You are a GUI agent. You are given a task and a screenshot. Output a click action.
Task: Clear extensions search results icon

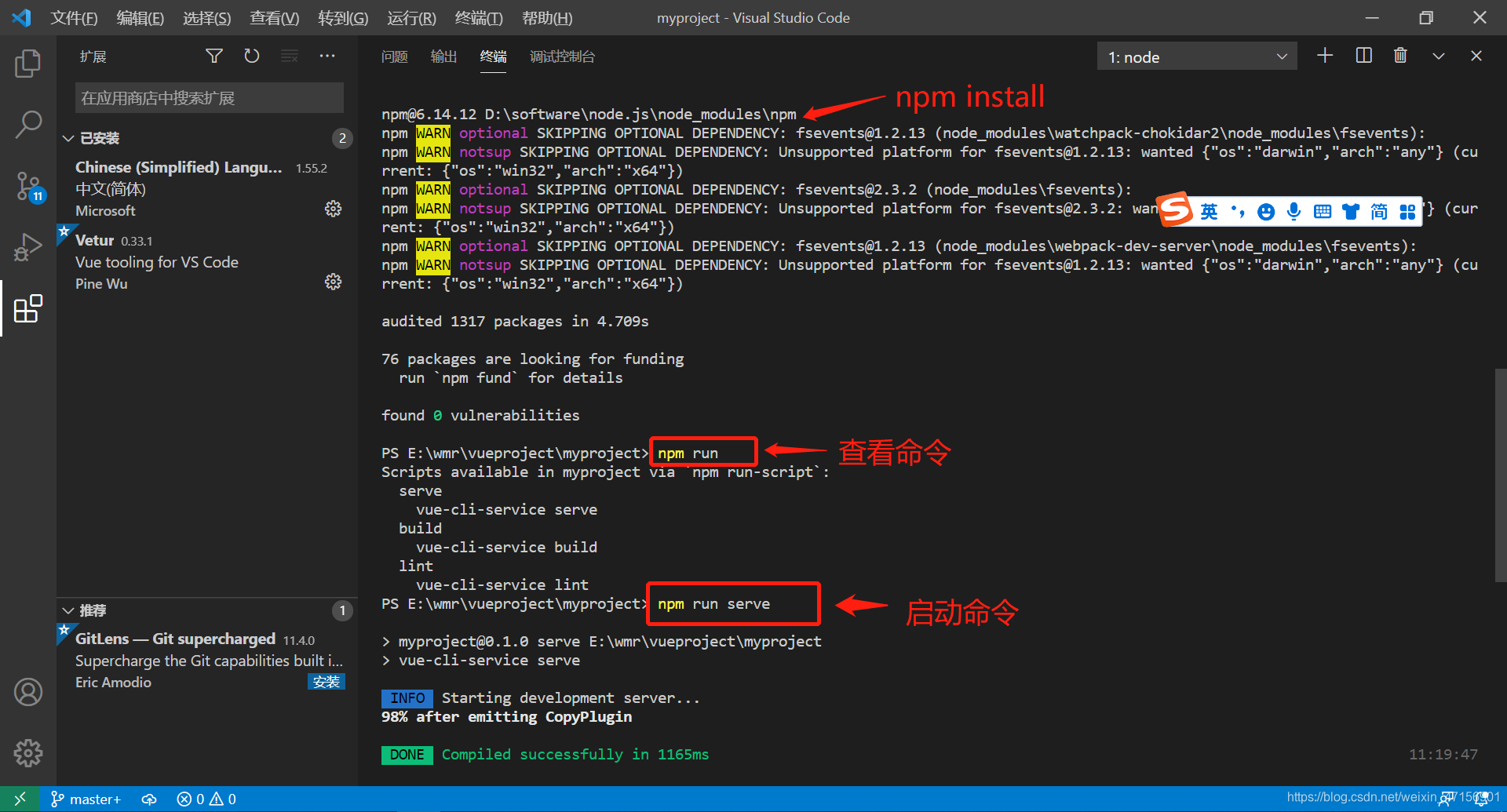pos(290,56)
